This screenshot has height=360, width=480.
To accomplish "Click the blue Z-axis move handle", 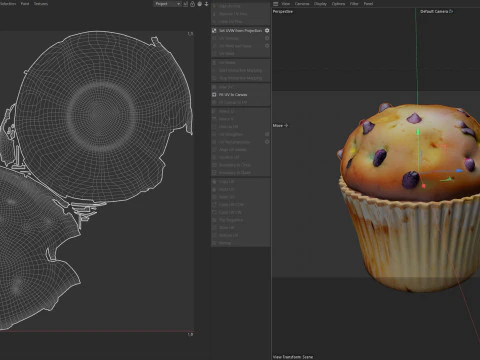I will click(459, 171).
